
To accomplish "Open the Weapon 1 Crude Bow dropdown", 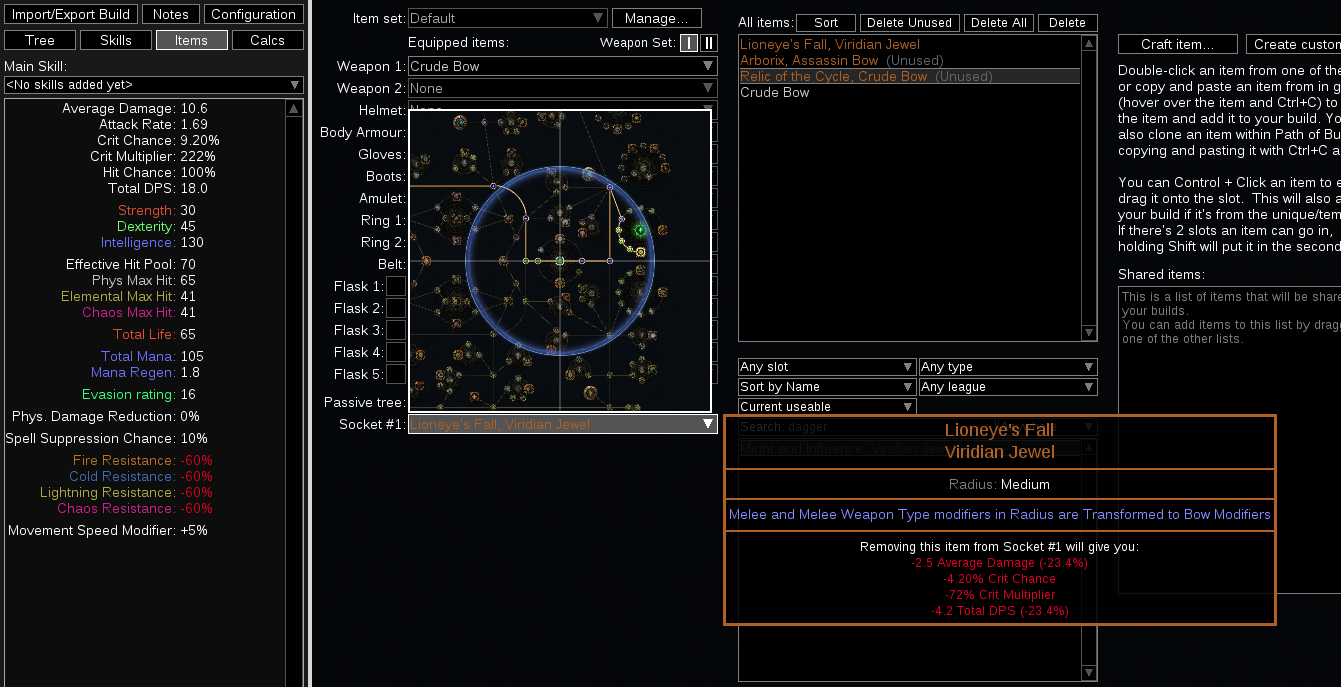I will pos(563,66).
